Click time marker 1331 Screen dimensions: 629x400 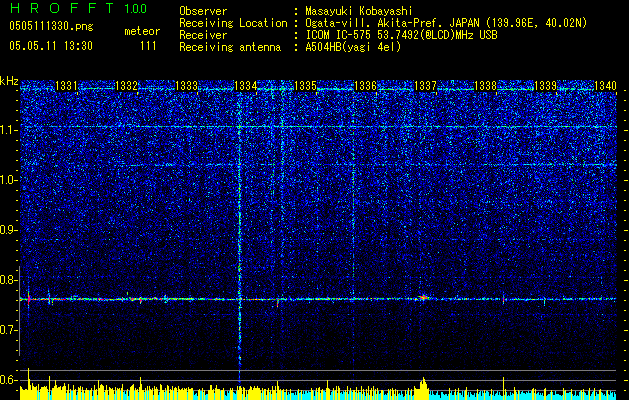point(66,85)
